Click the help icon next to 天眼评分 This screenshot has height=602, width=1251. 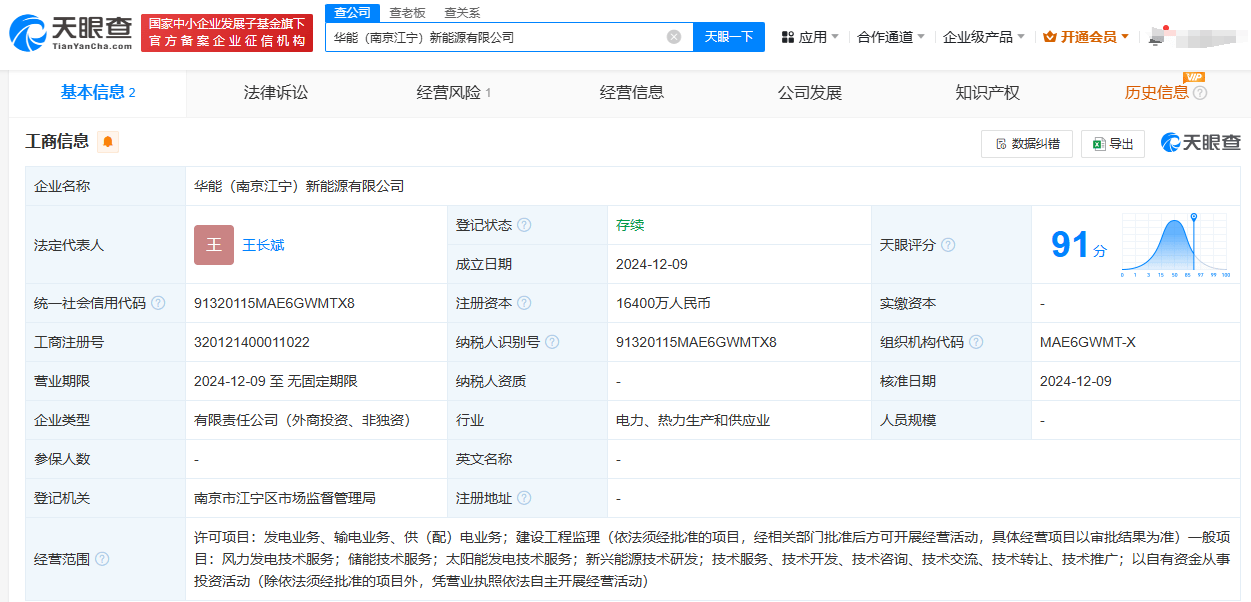948,244
